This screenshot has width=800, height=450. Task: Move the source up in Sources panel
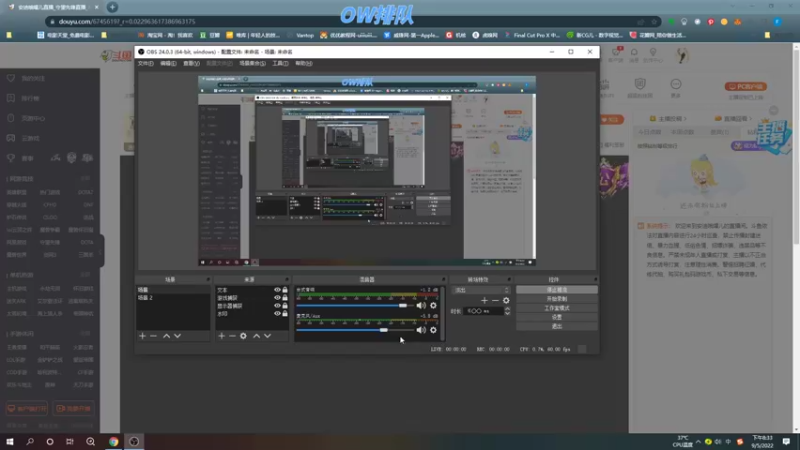(257, 336)
